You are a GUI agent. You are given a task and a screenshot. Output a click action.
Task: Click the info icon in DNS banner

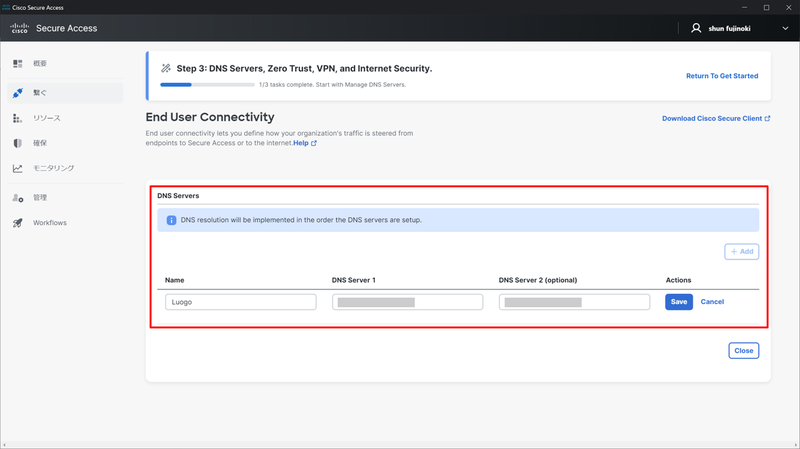click(171, 220)
